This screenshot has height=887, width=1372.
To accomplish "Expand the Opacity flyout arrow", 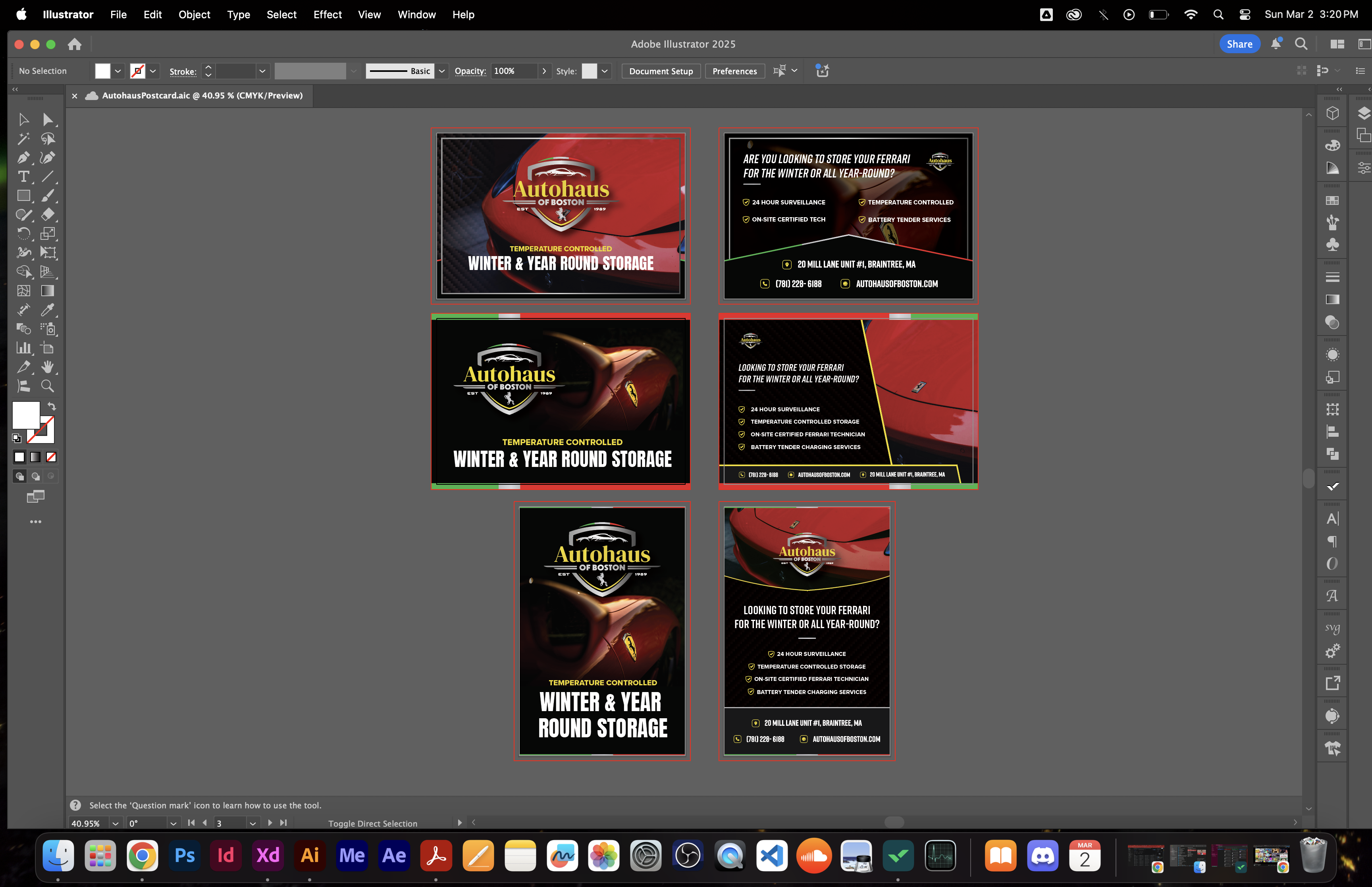I will tap(543, 71).
